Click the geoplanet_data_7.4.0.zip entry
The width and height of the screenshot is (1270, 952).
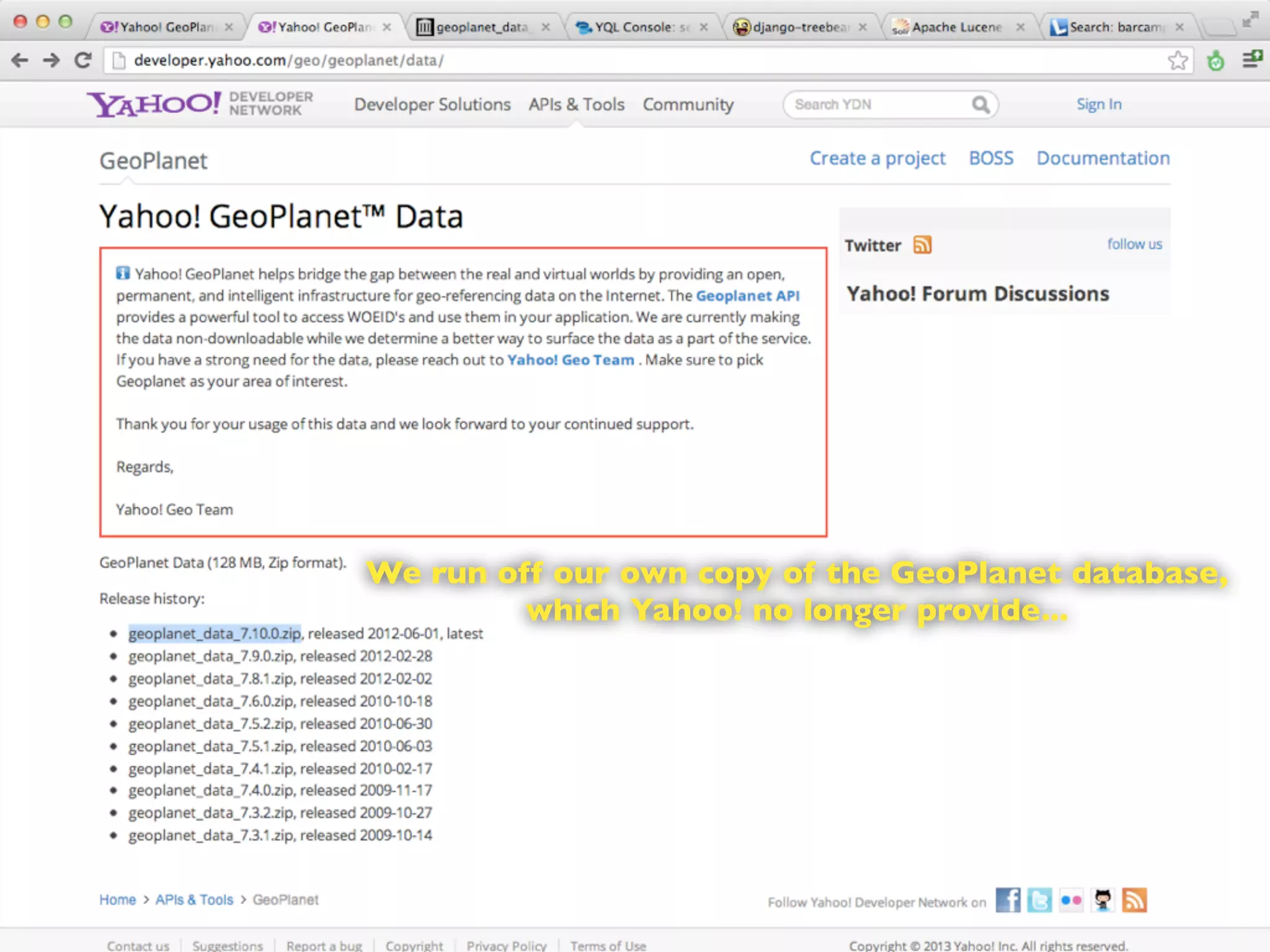pyautogui.click(x=211, y=790)
